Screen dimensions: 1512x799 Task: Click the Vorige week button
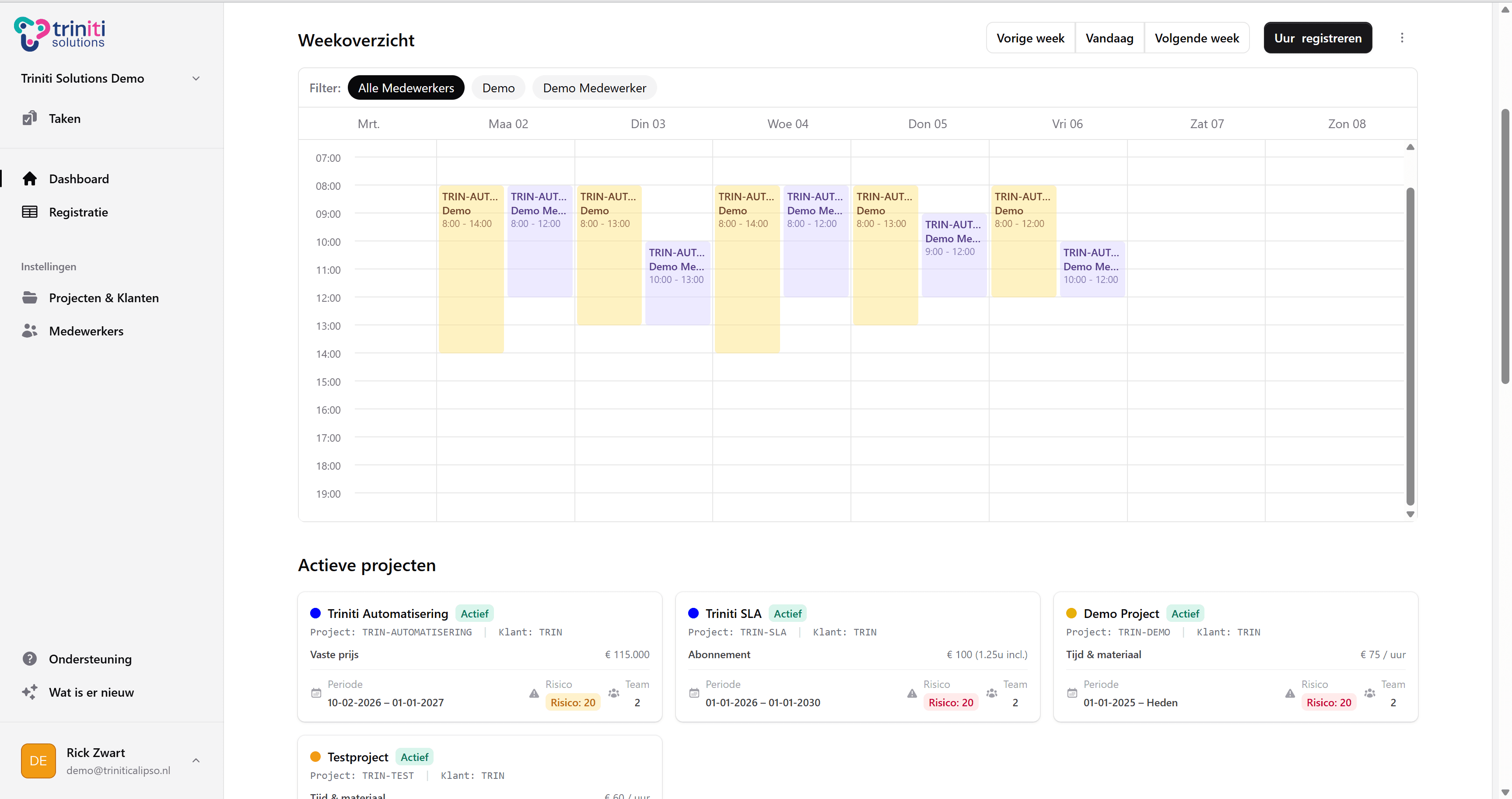1030,38
